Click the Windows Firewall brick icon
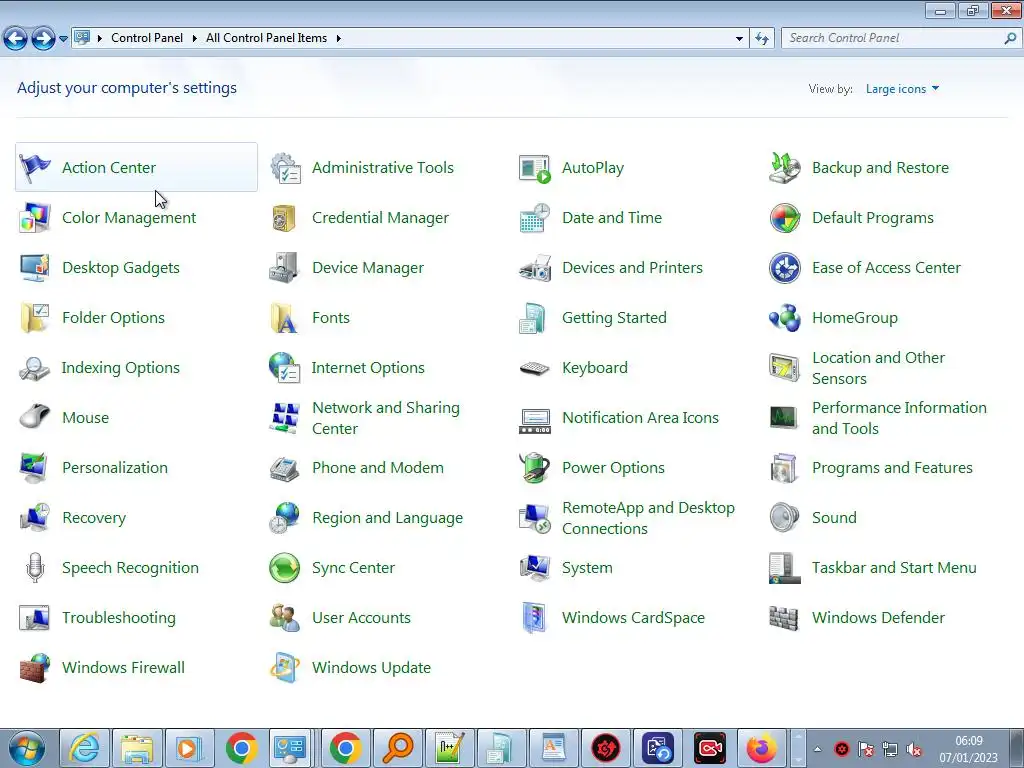1024x768 pixels. 35,667
